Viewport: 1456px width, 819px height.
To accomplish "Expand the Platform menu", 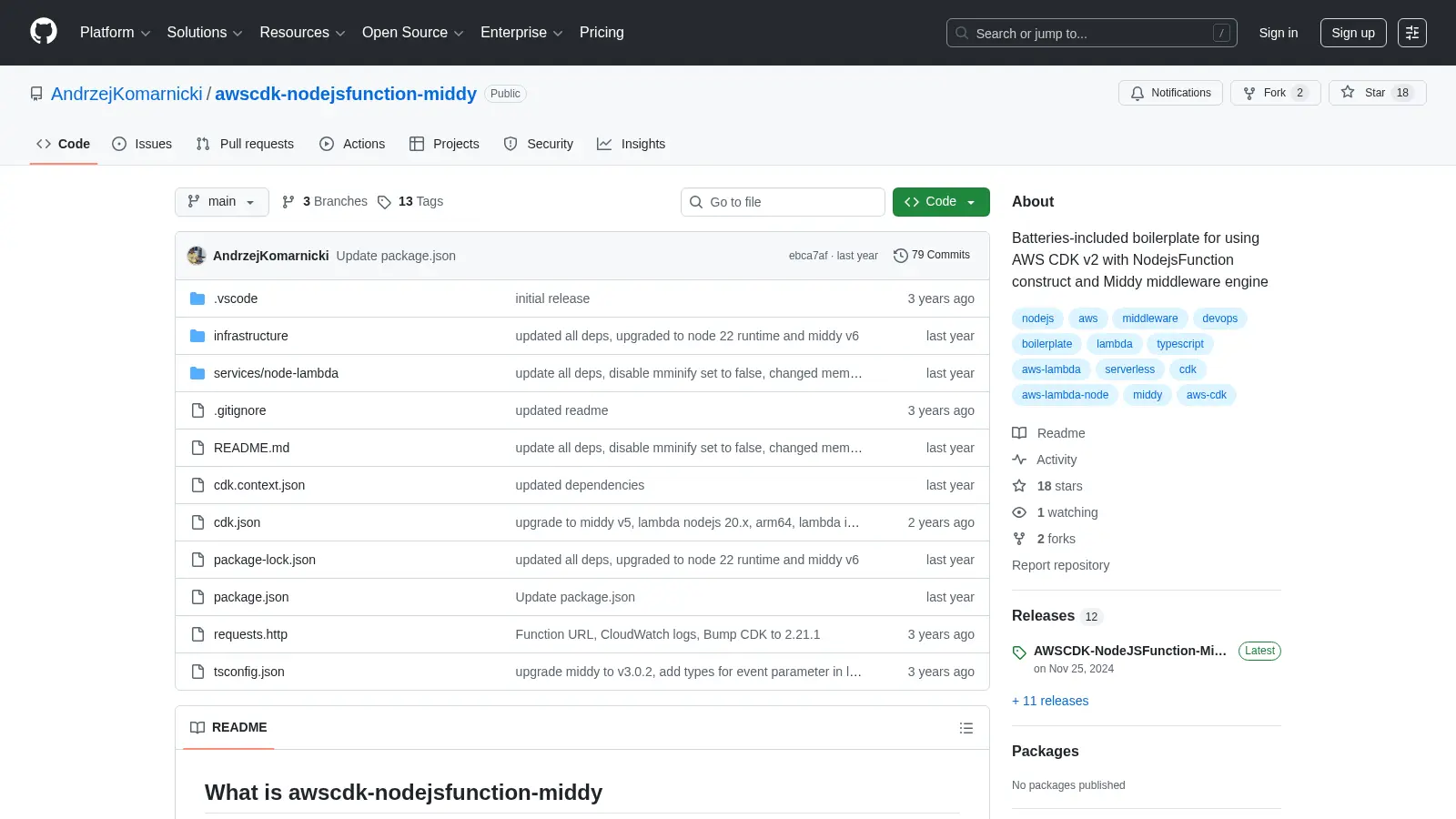I will (x=115, y=33).
